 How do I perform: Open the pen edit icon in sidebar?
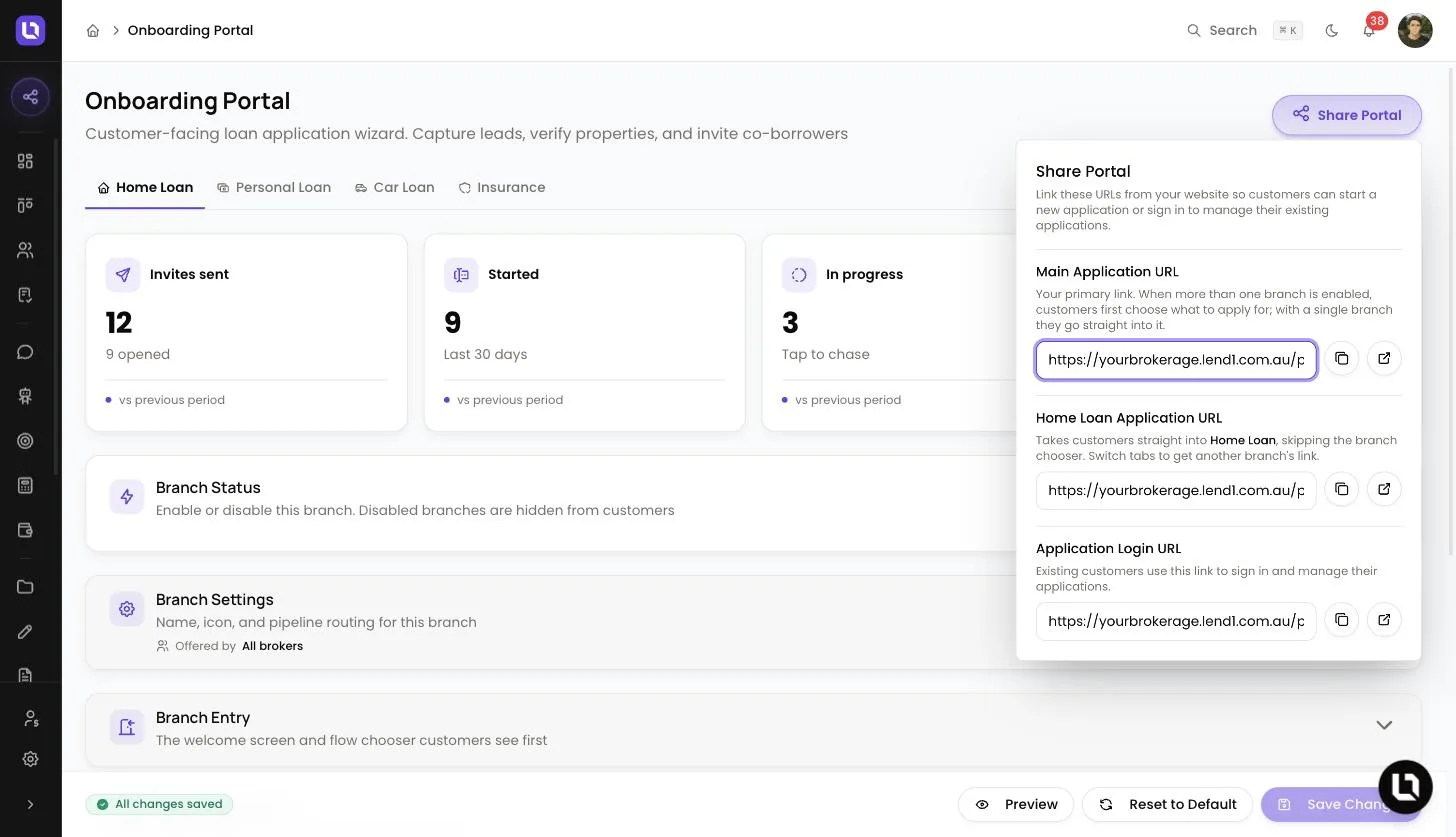(26, 632)
